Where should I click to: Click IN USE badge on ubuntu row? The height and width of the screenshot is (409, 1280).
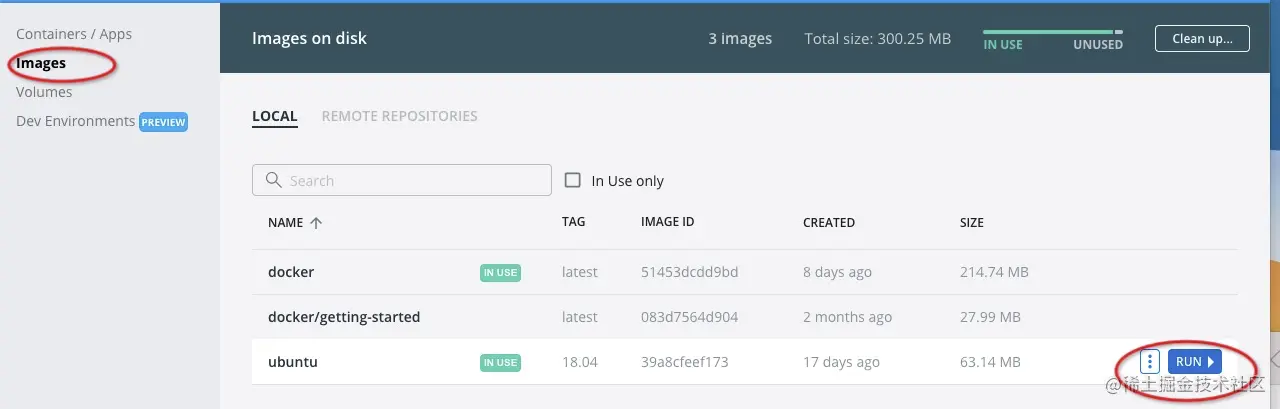[501, 362]
